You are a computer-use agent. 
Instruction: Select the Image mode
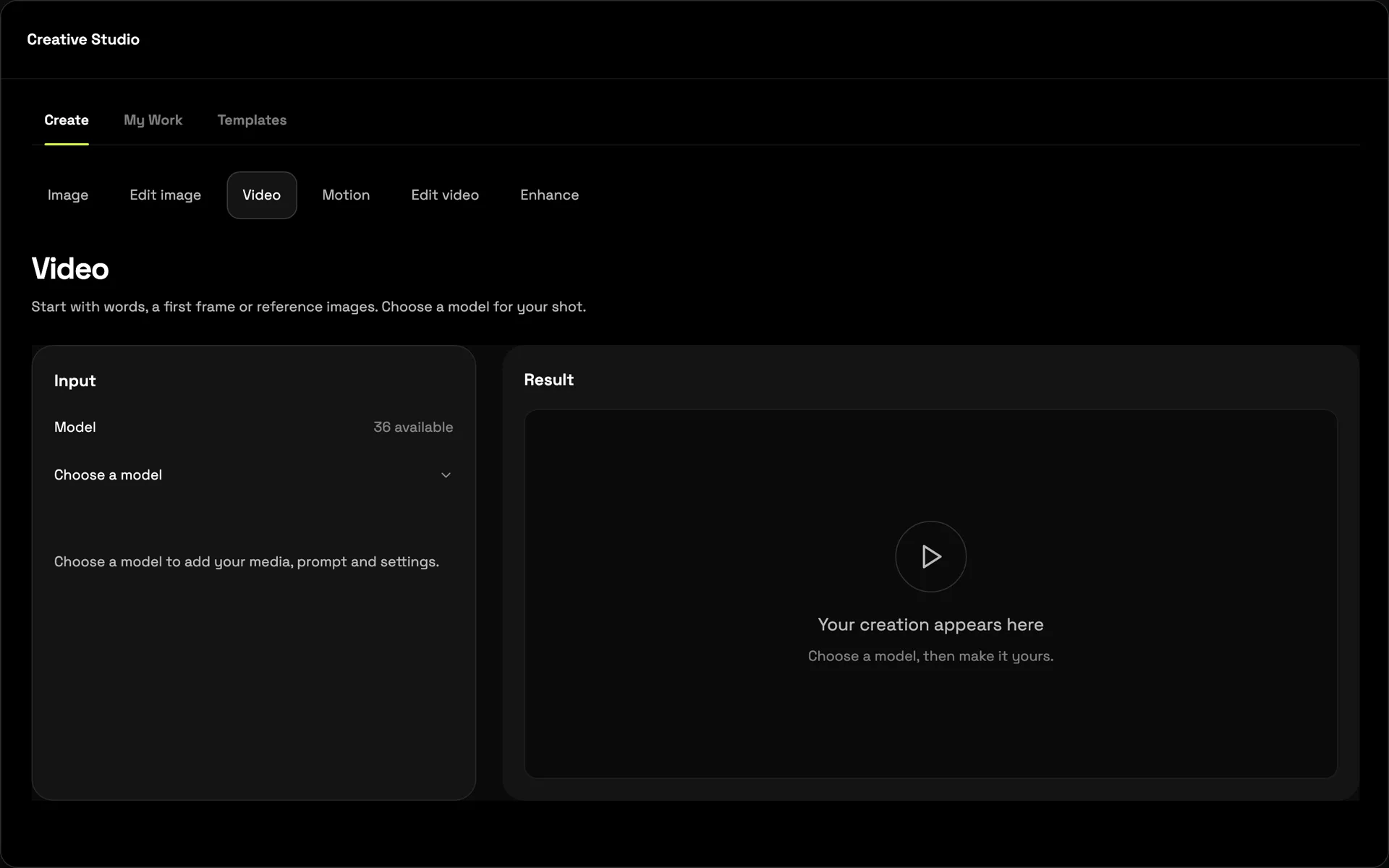[x=68, y=195]
